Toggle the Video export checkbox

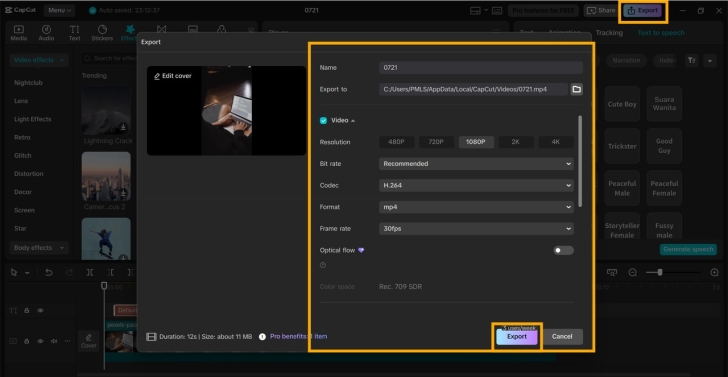coord(323,121)
